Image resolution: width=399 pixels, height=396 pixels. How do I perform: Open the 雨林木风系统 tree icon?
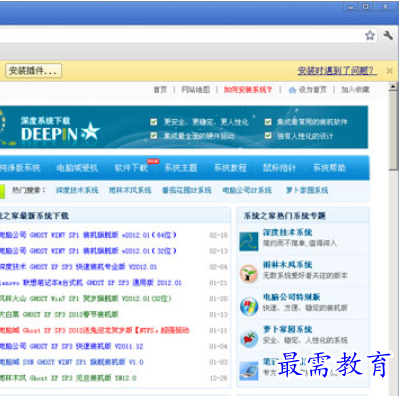click(249, 273)
